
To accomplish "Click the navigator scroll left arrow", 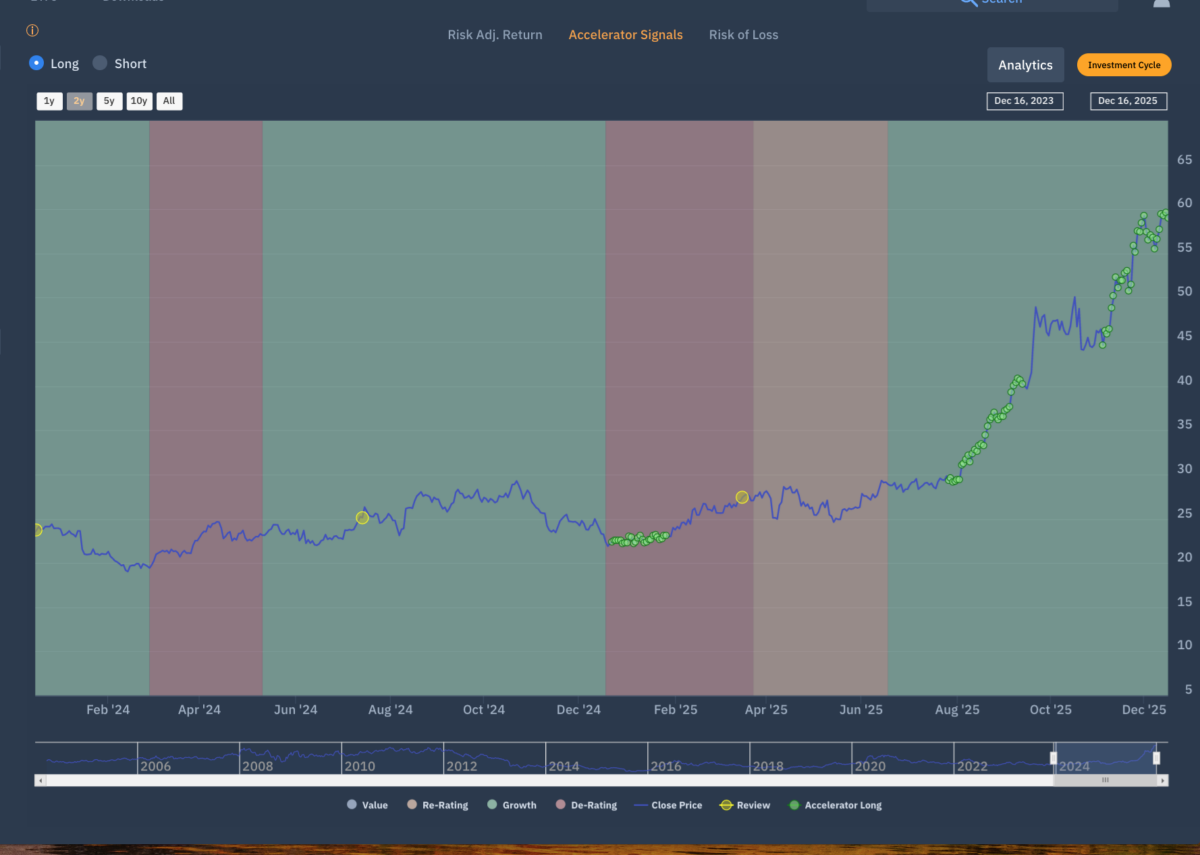I will click(x=41, y=779).
